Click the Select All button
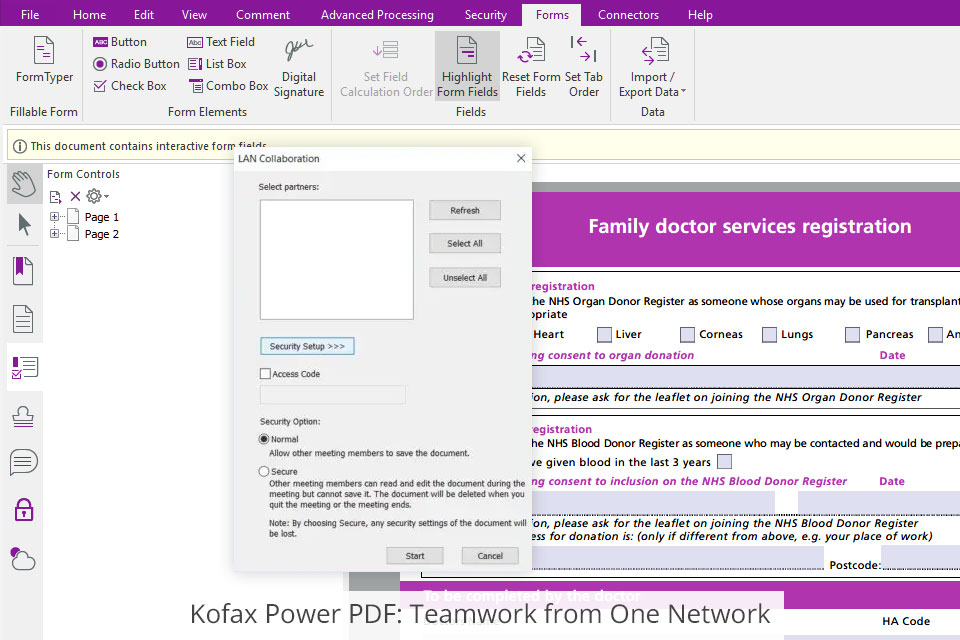Viewport: 960px width, 640px height. click(465, 243)
